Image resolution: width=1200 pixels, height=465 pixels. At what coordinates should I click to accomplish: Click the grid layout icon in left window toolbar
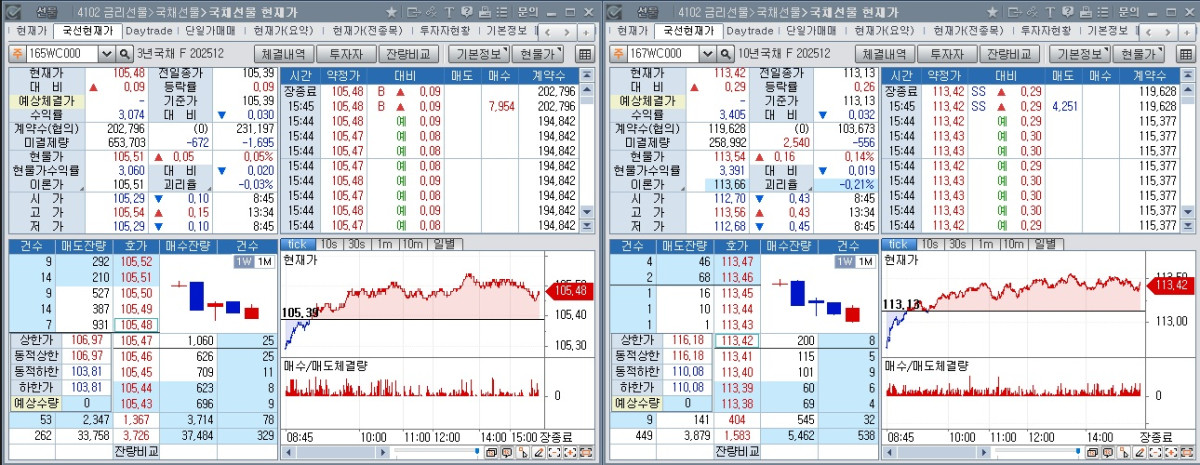coord(586,54)
